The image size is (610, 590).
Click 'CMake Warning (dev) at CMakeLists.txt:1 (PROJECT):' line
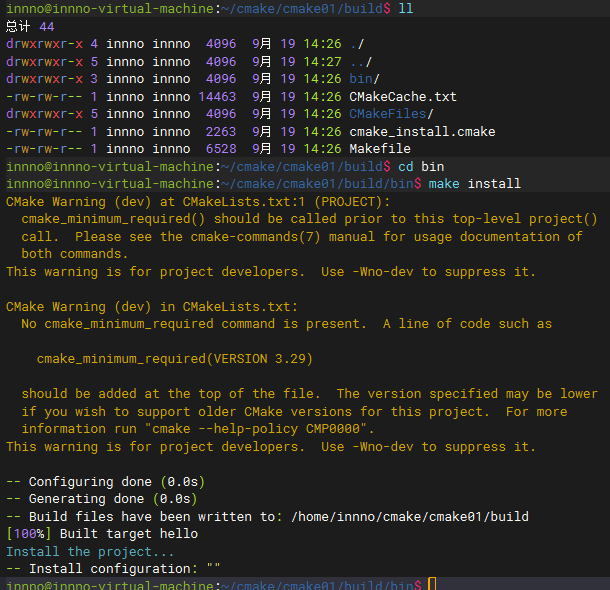click(198, 201)
